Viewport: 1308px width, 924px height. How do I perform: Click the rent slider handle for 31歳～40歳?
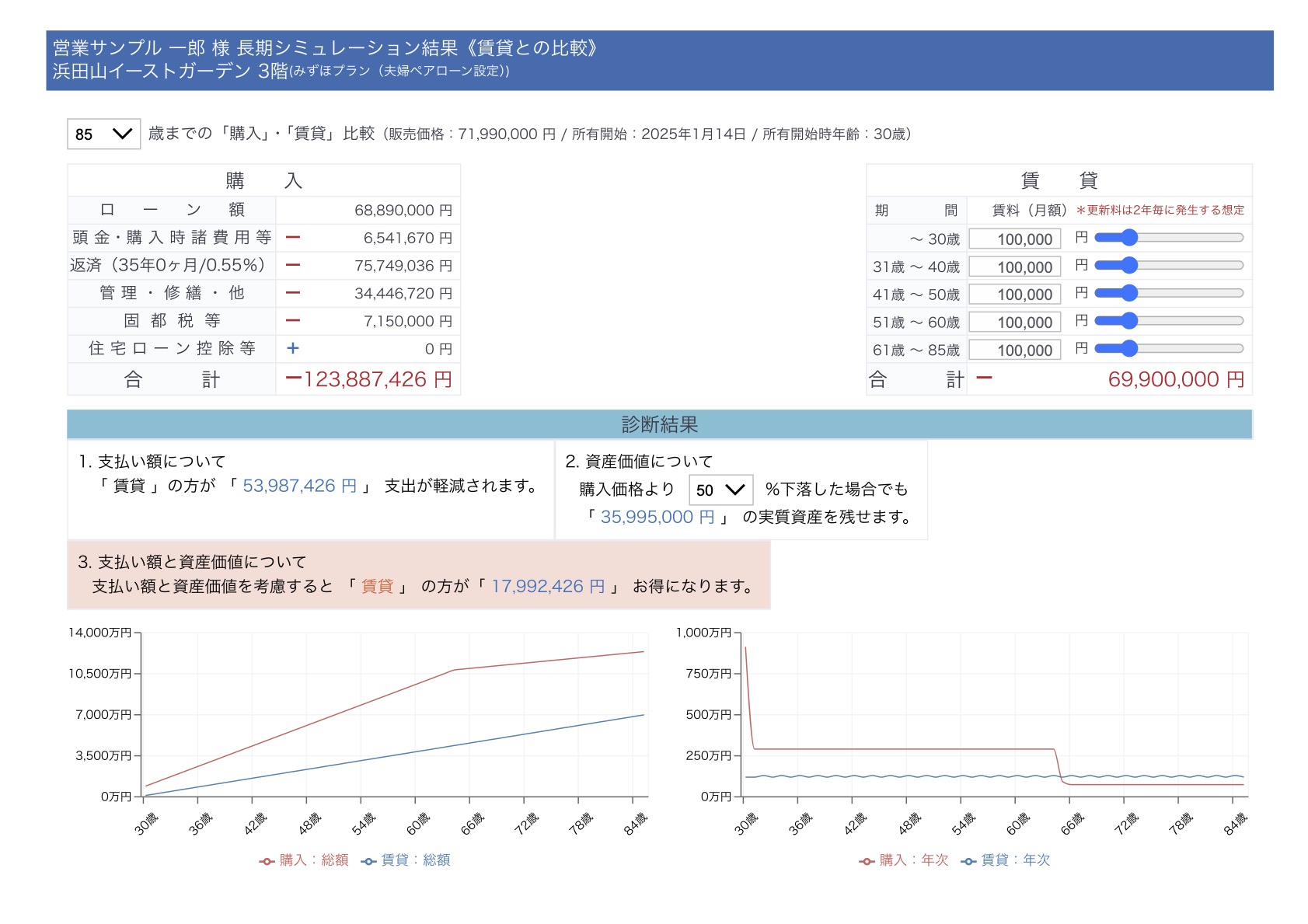(1128, 266)
